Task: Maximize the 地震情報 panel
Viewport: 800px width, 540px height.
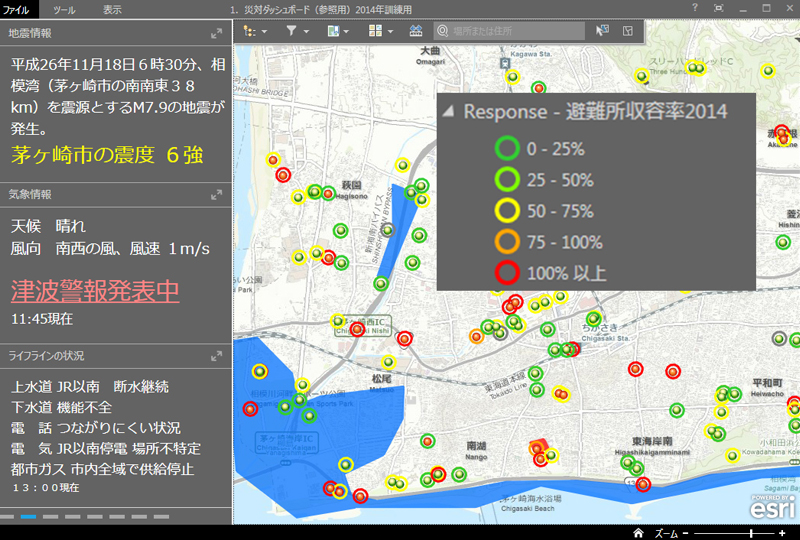Action: (x=217, y=33)
